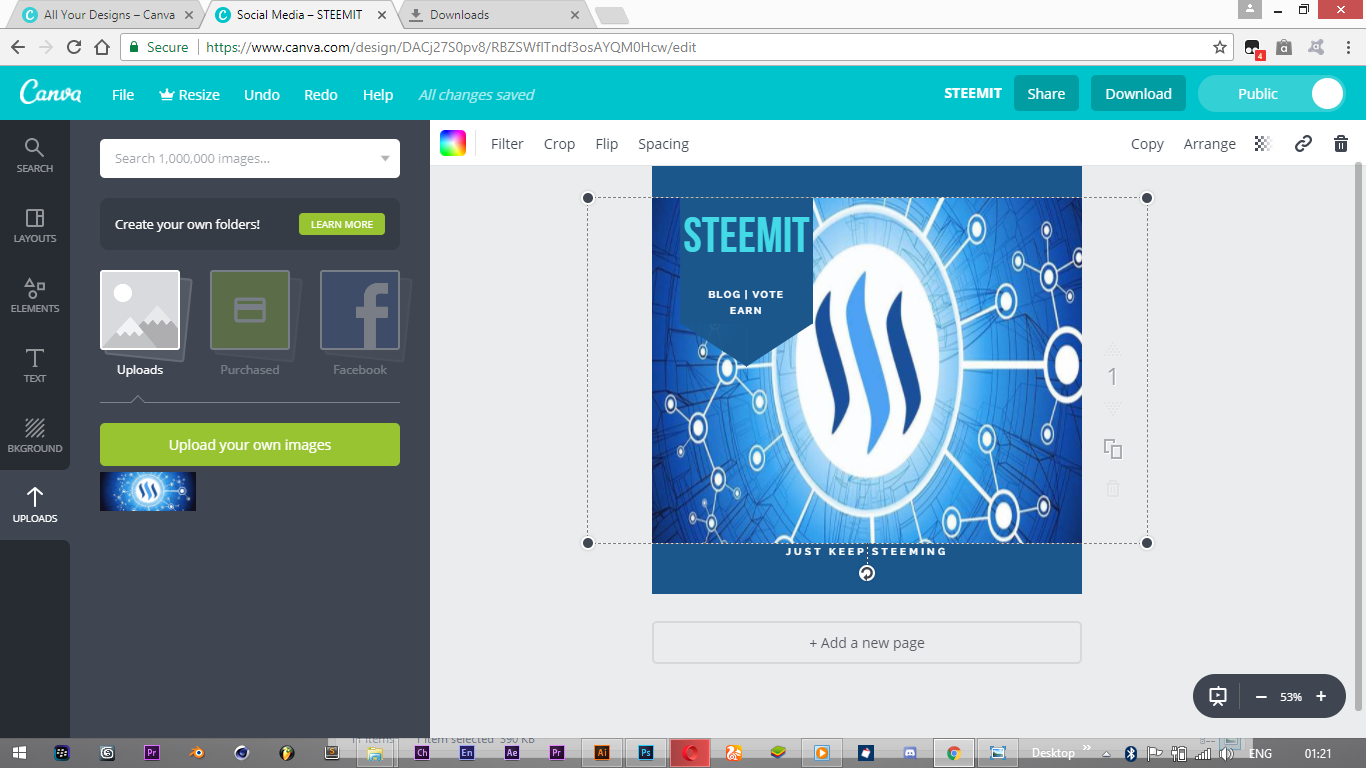Click the STEEMIT heading on canvas
Image resolution: width=1366 pixels, height=768 pixels.
coord(746,236)
